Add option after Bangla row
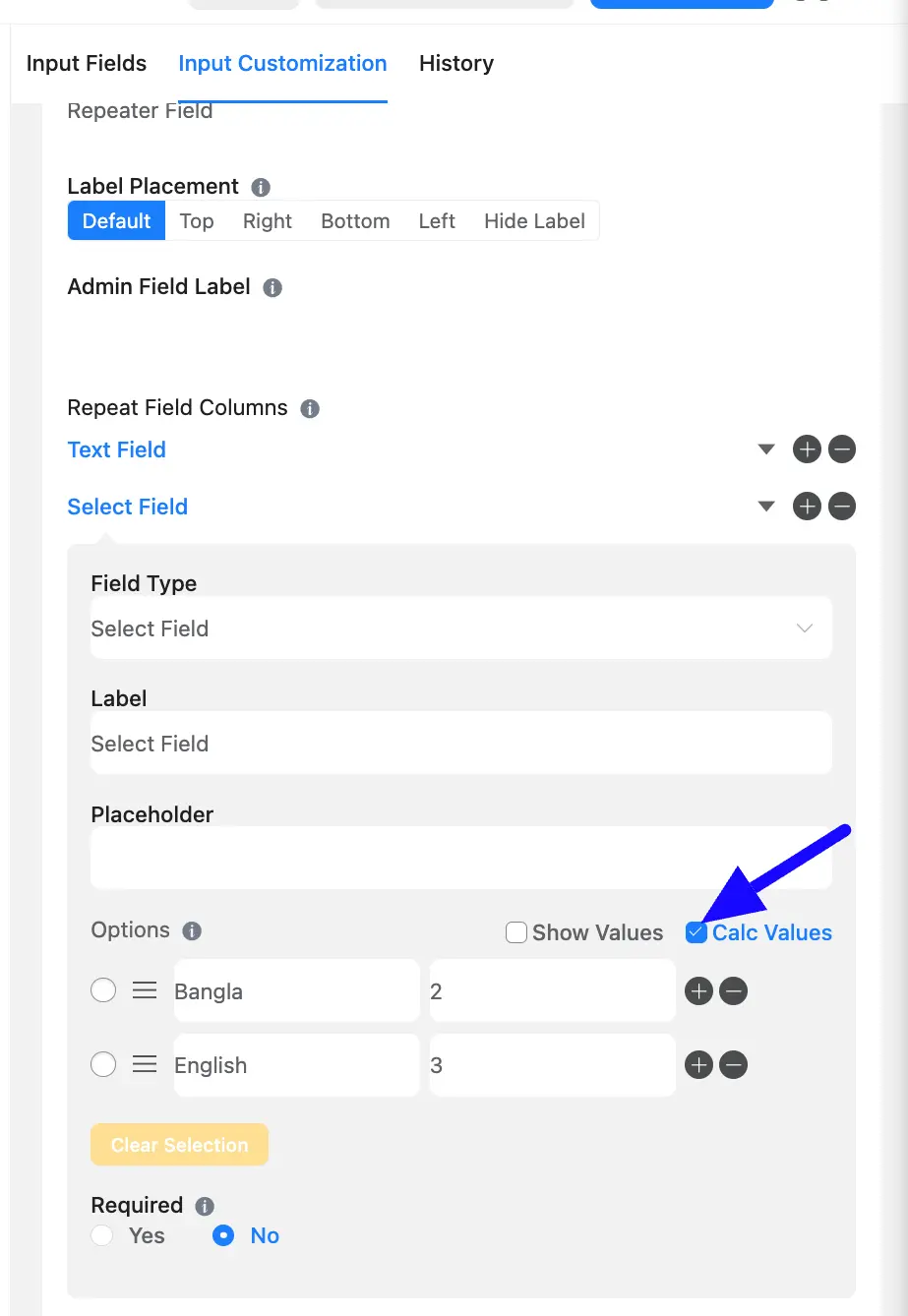The width and height of the screenshot is (908, 1316). click(698, 990)
